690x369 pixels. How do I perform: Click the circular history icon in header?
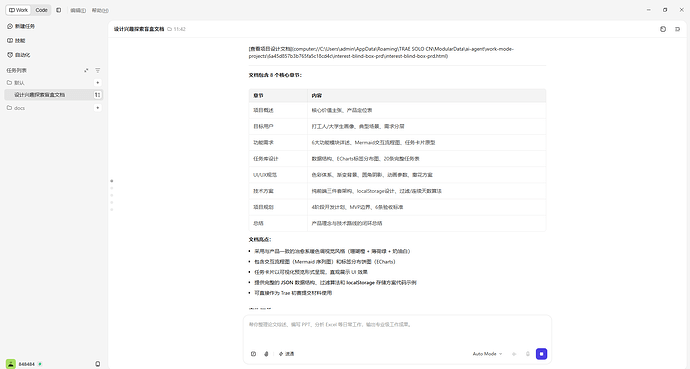click(x=663, y=29)
